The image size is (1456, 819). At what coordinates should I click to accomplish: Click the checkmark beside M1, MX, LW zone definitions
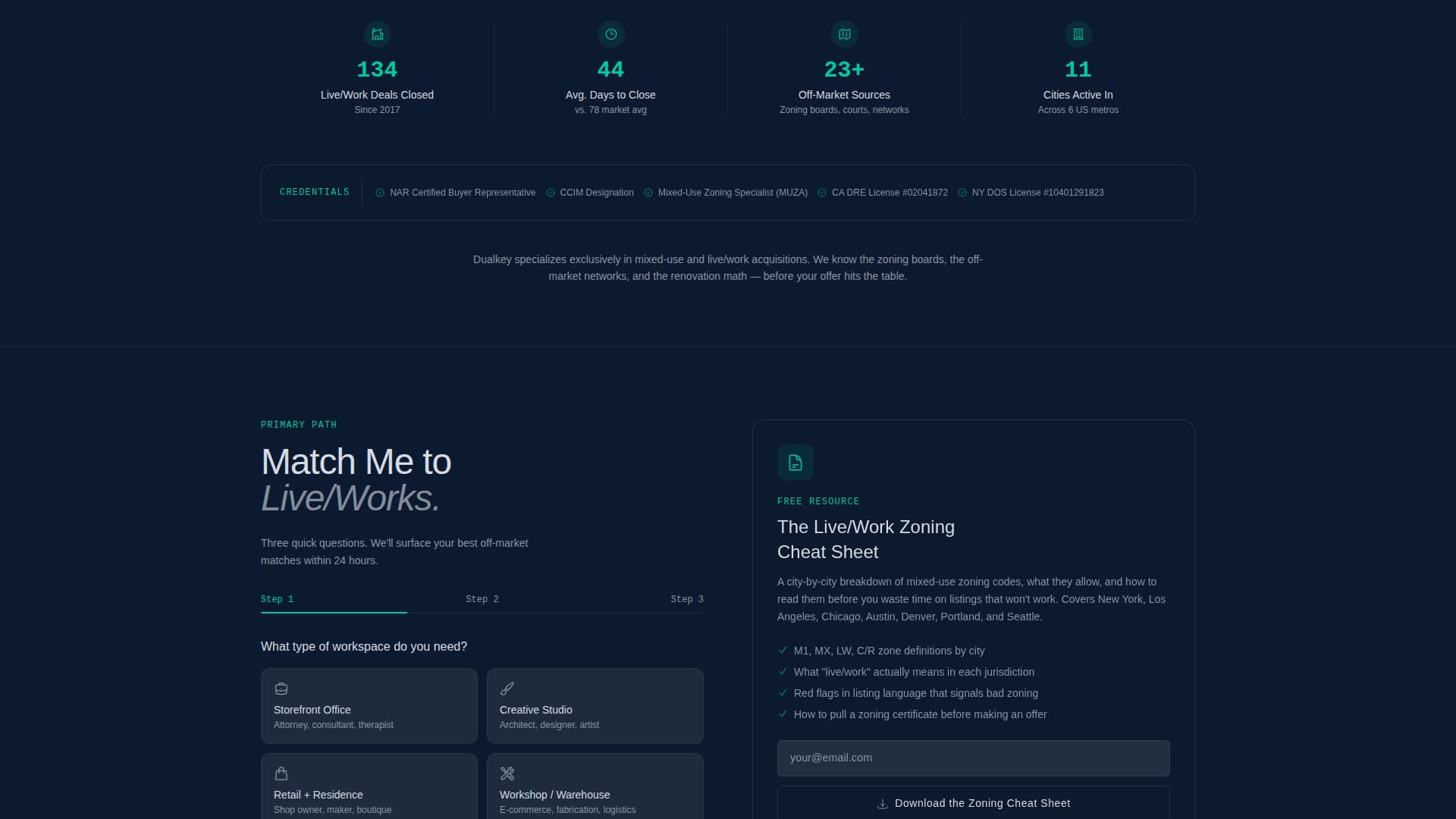[x=782, y=651]
